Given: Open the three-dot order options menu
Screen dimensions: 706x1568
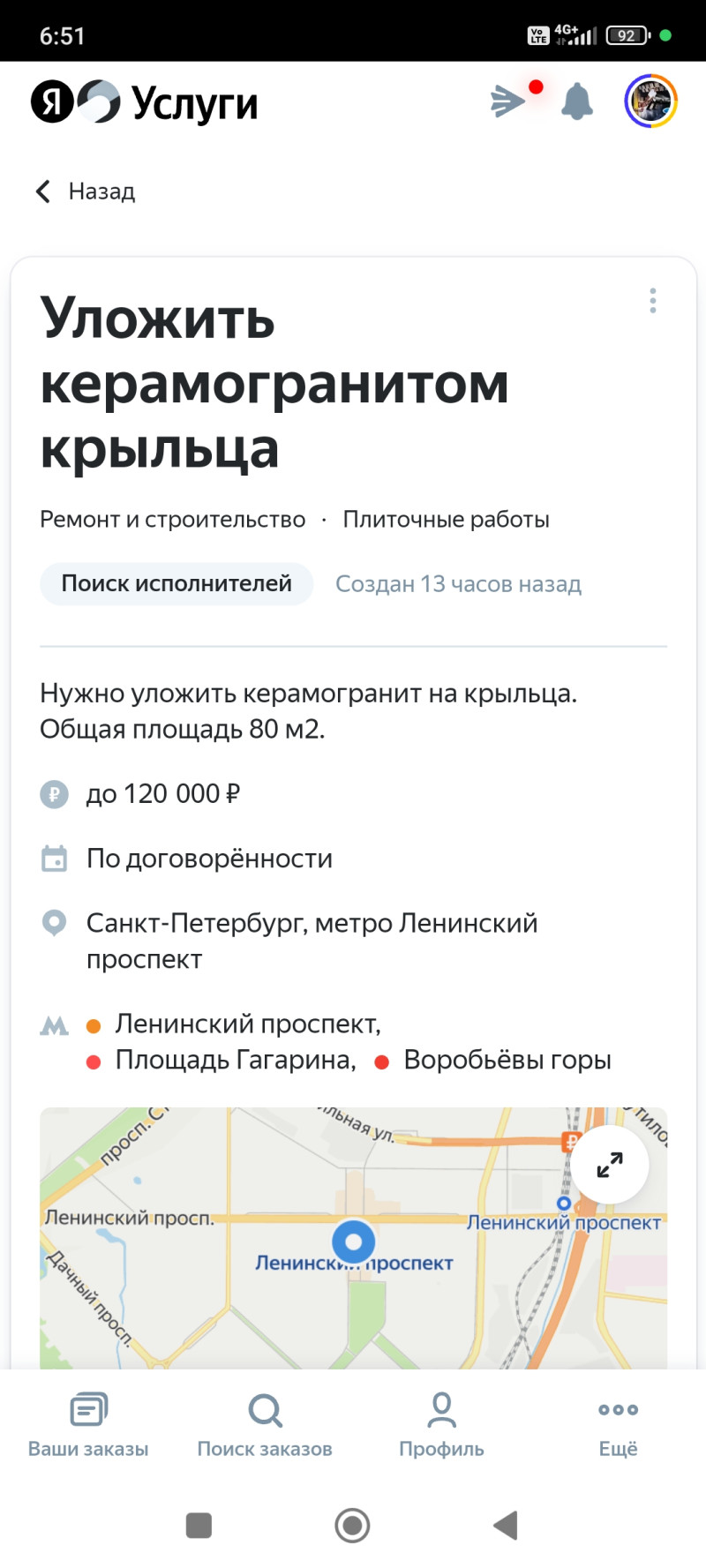Looking at the screenshot, I should [653, 301].
